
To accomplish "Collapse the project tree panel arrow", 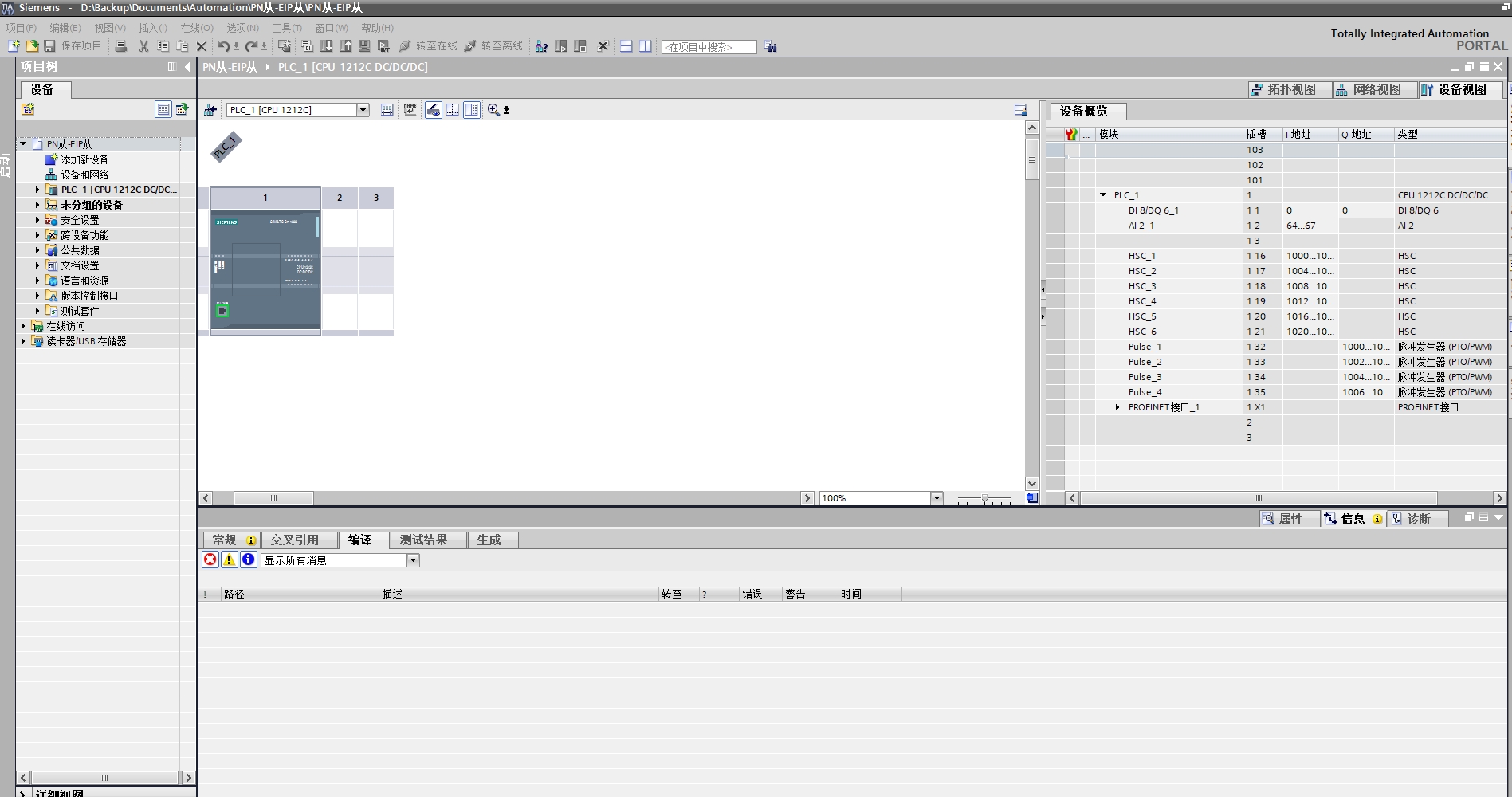I will (x=187, y=67).
